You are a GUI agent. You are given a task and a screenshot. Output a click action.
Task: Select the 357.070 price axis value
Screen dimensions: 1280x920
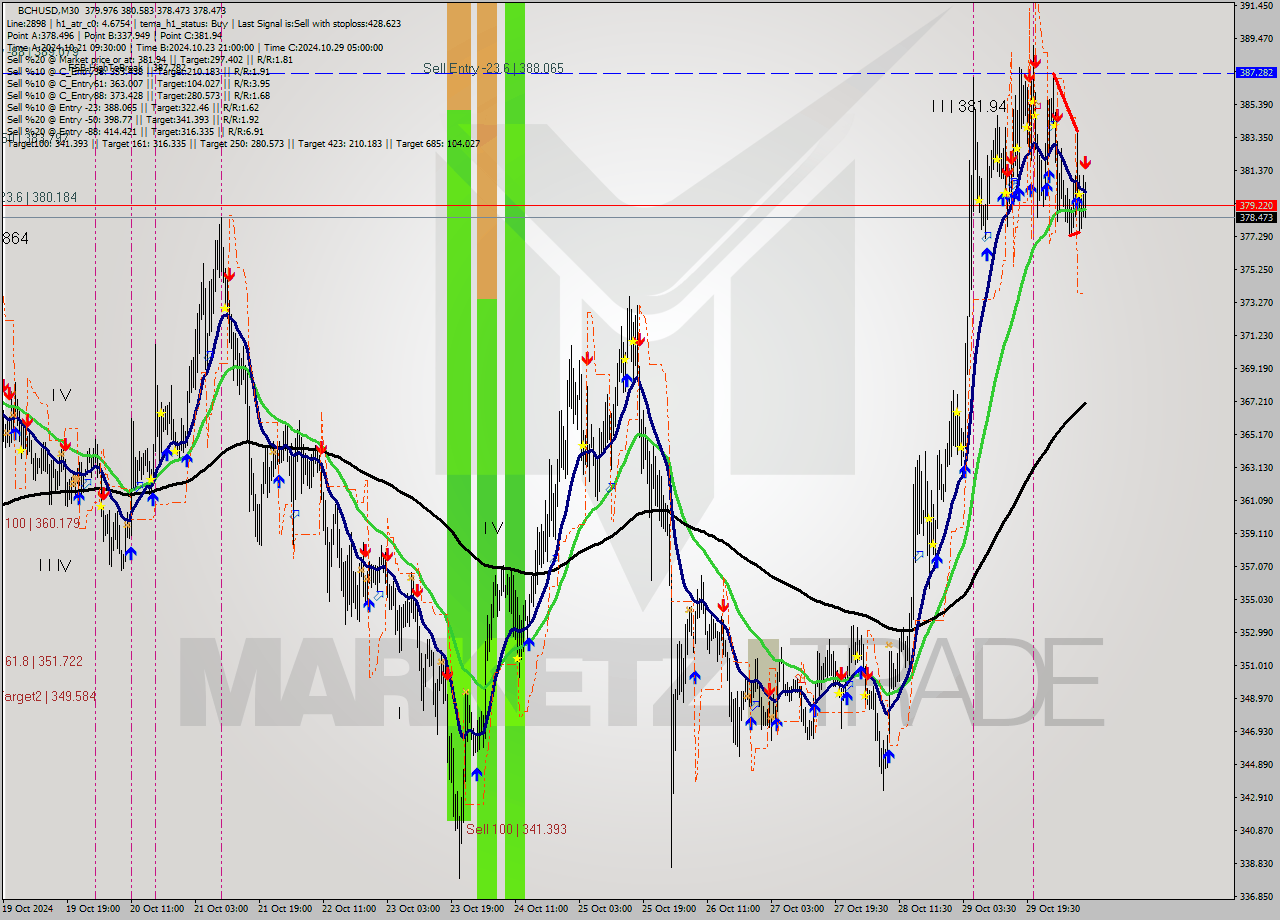coord(1256,567)
